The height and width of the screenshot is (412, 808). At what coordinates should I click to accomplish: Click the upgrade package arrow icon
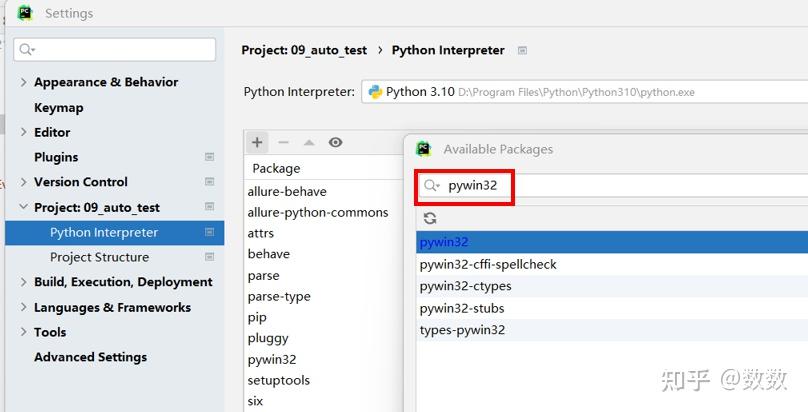[x=309, y=143]
